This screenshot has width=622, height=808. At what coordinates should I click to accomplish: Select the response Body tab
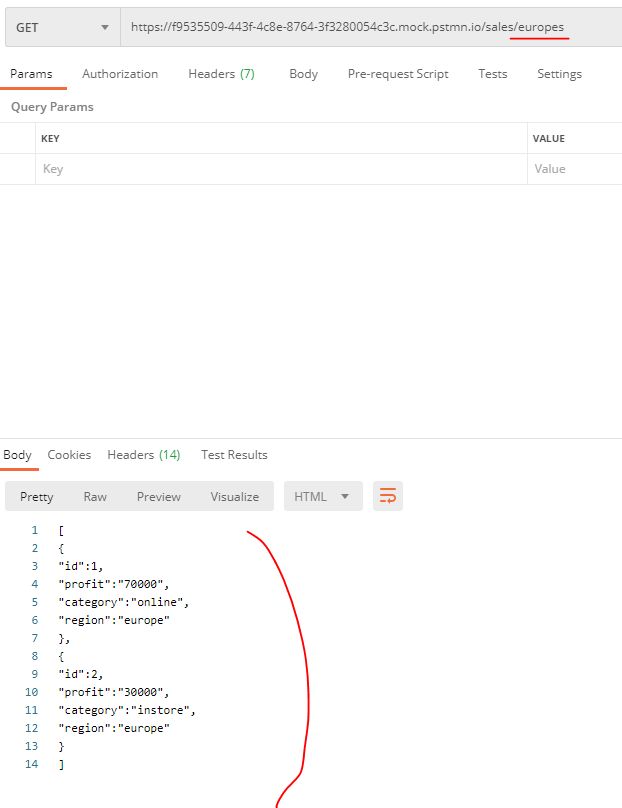tap(18, 455)
